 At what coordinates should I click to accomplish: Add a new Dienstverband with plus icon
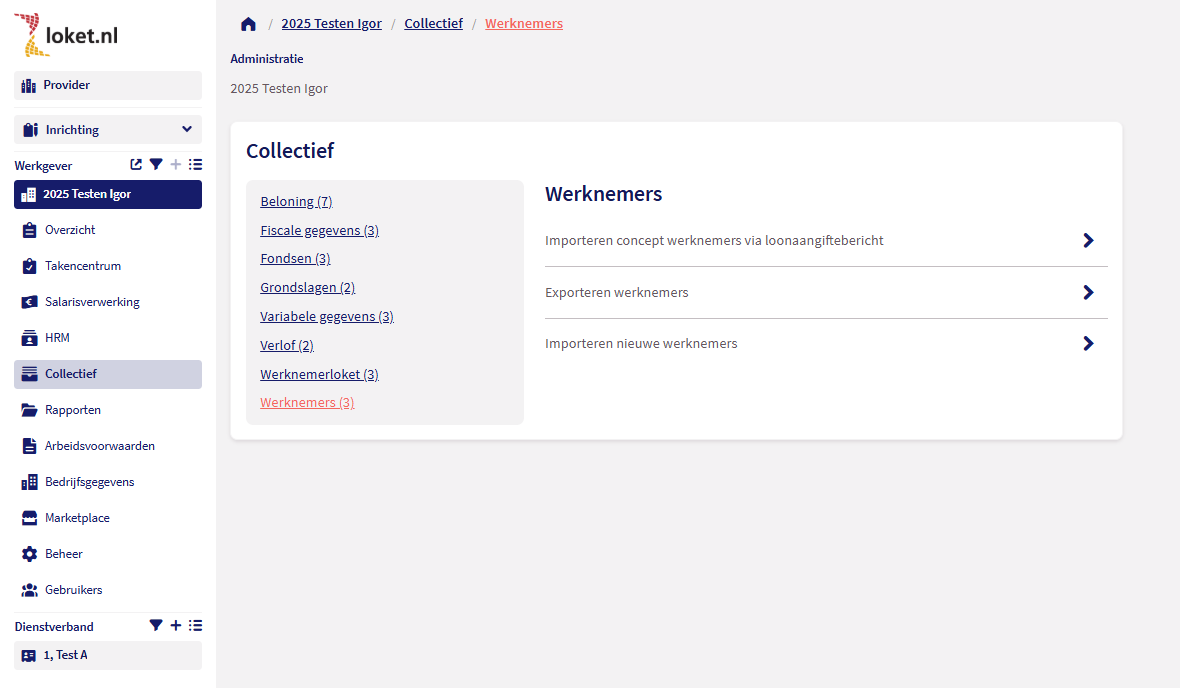pyautogui.click(x=176, y=626)
